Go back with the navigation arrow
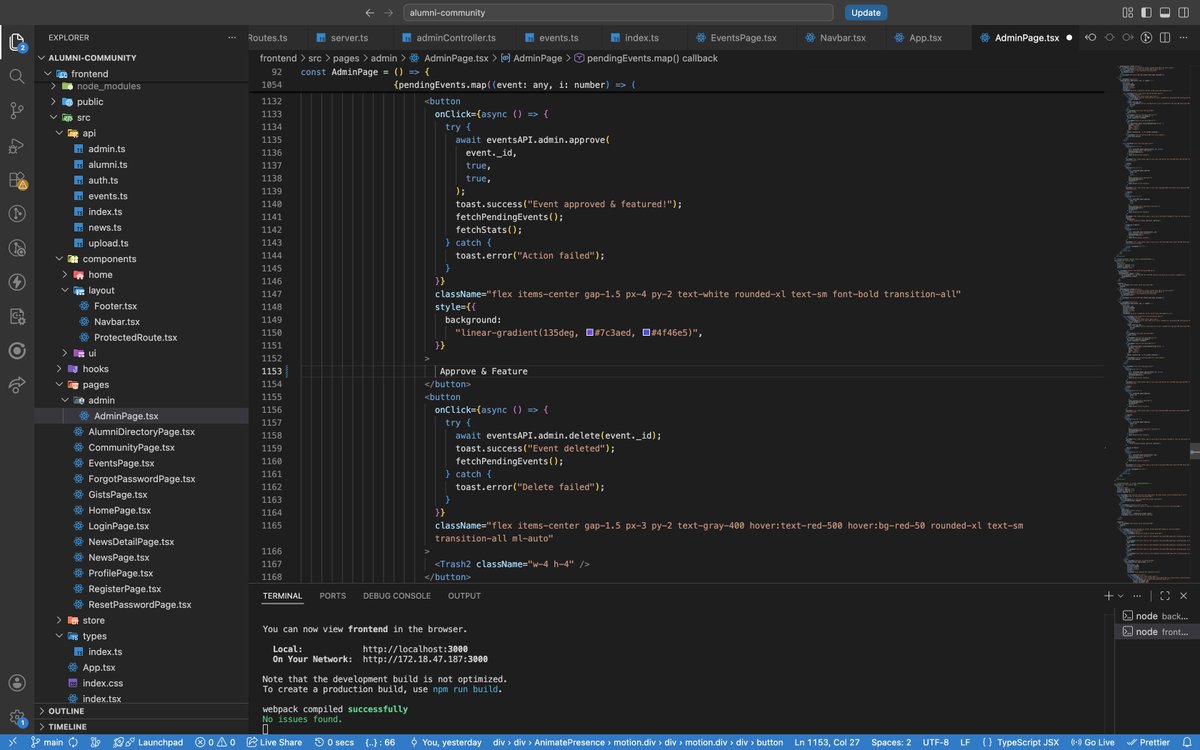 (370, 13)
